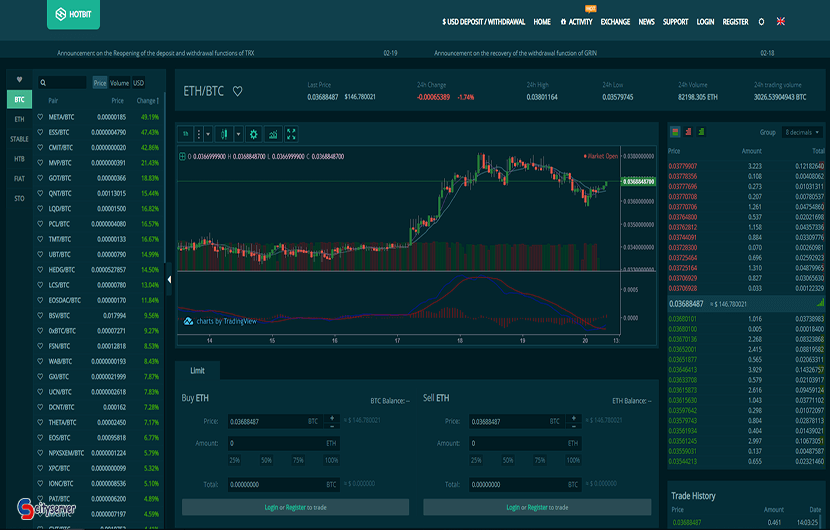Open the 8 decimals group dropdown

[802, 132]
